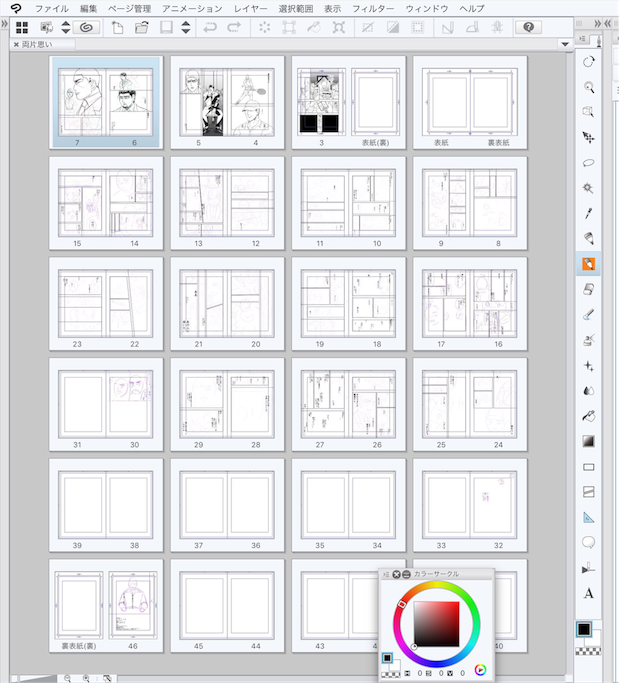619x683 pixels.
Task: Open the tool palette menu icon at its top
Action: pyautogui.click(x=582, y=39)
